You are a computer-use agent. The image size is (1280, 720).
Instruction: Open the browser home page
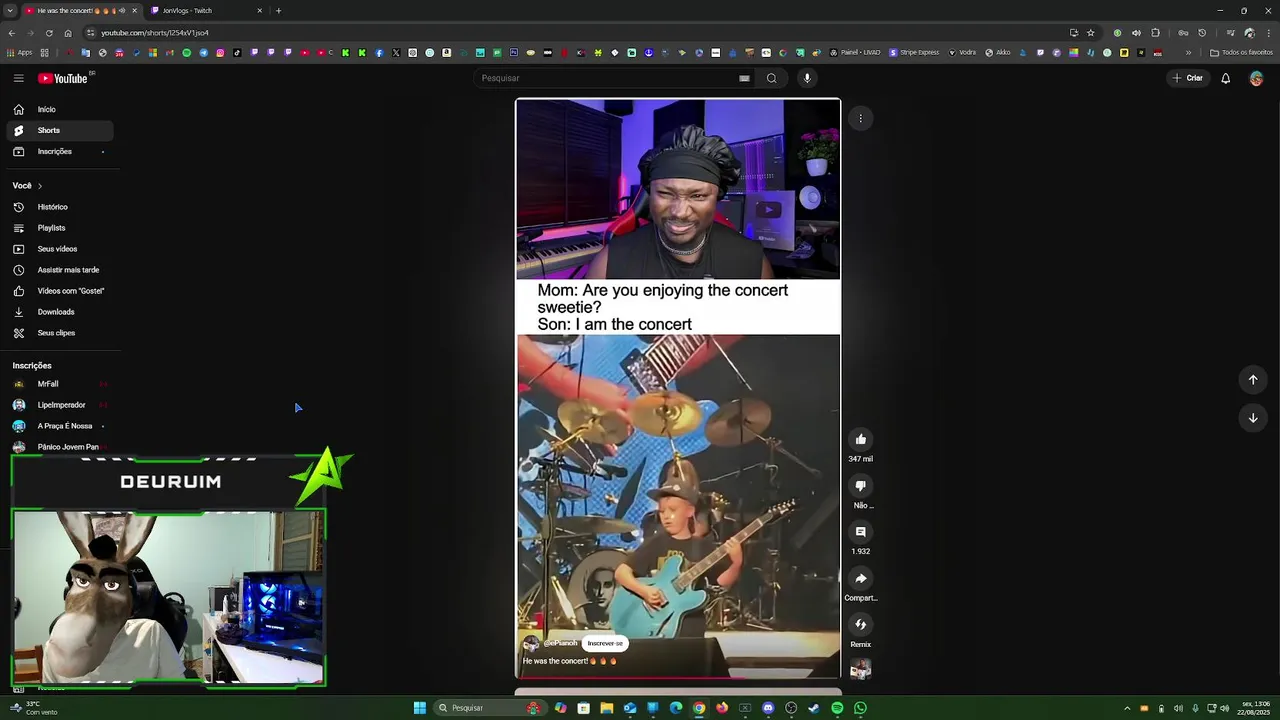[x=67, y=33]
